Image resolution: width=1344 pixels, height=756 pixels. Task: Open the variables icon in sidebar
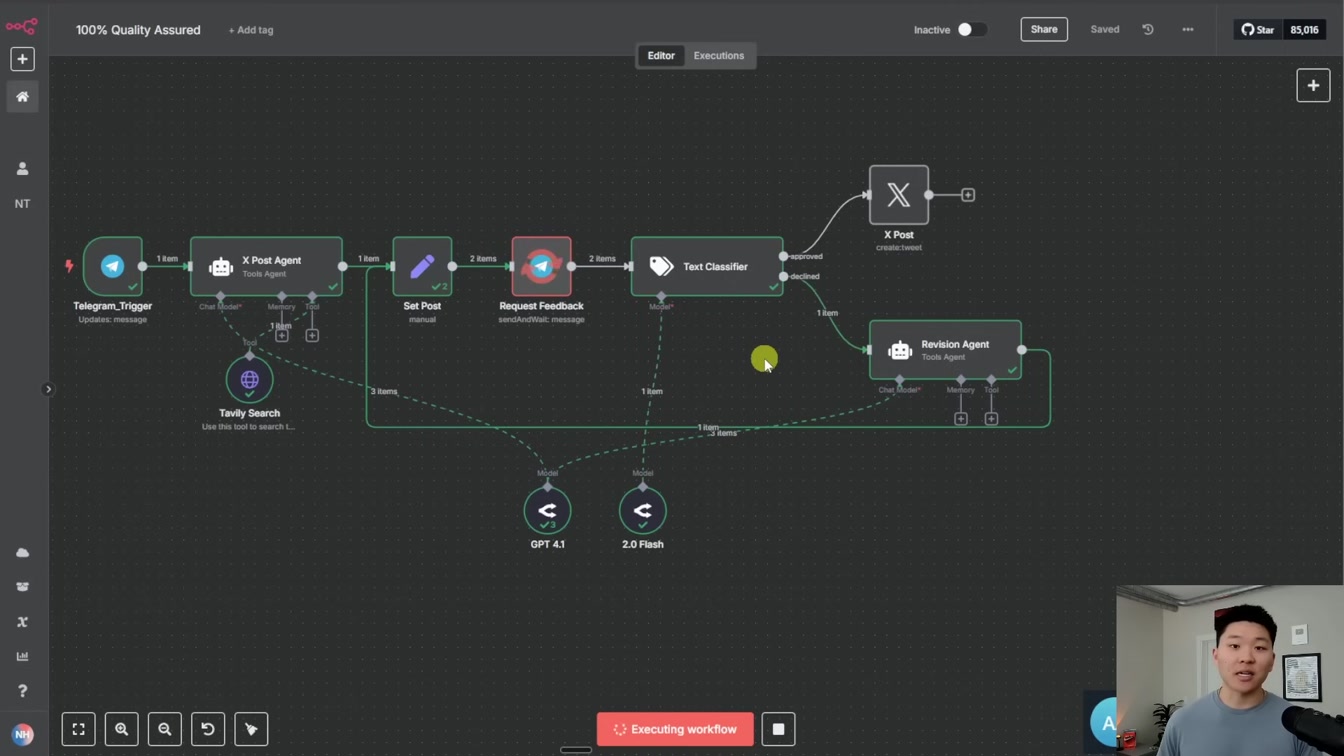click(22, 622)
